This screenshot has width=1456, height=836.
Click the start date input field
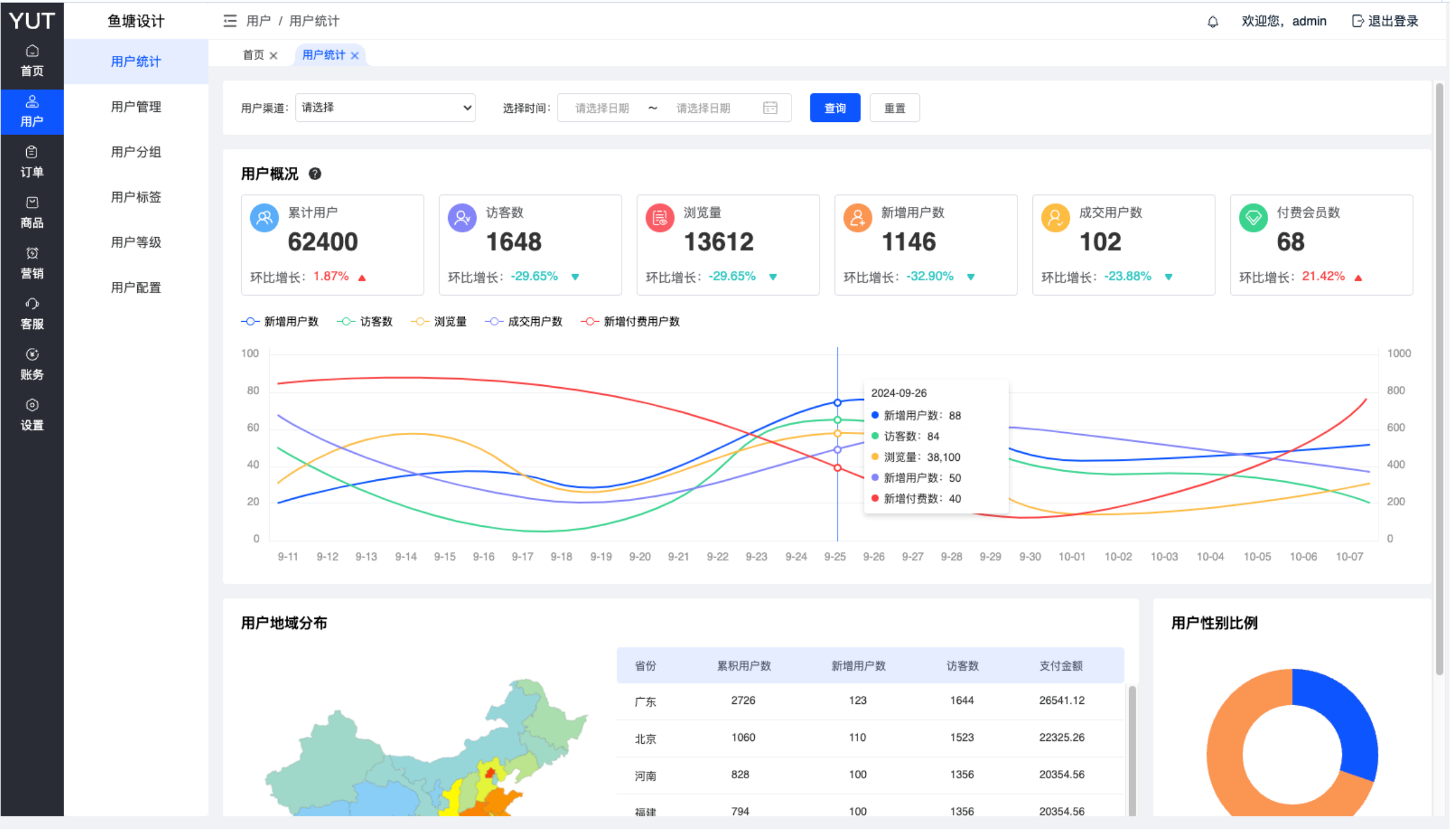601,108
